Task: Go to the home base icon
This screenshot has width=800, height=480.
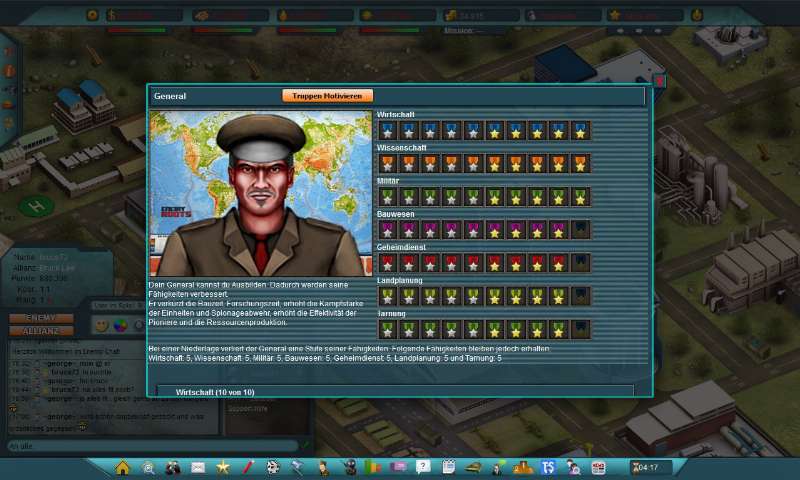Action: [x=122, y=467]
